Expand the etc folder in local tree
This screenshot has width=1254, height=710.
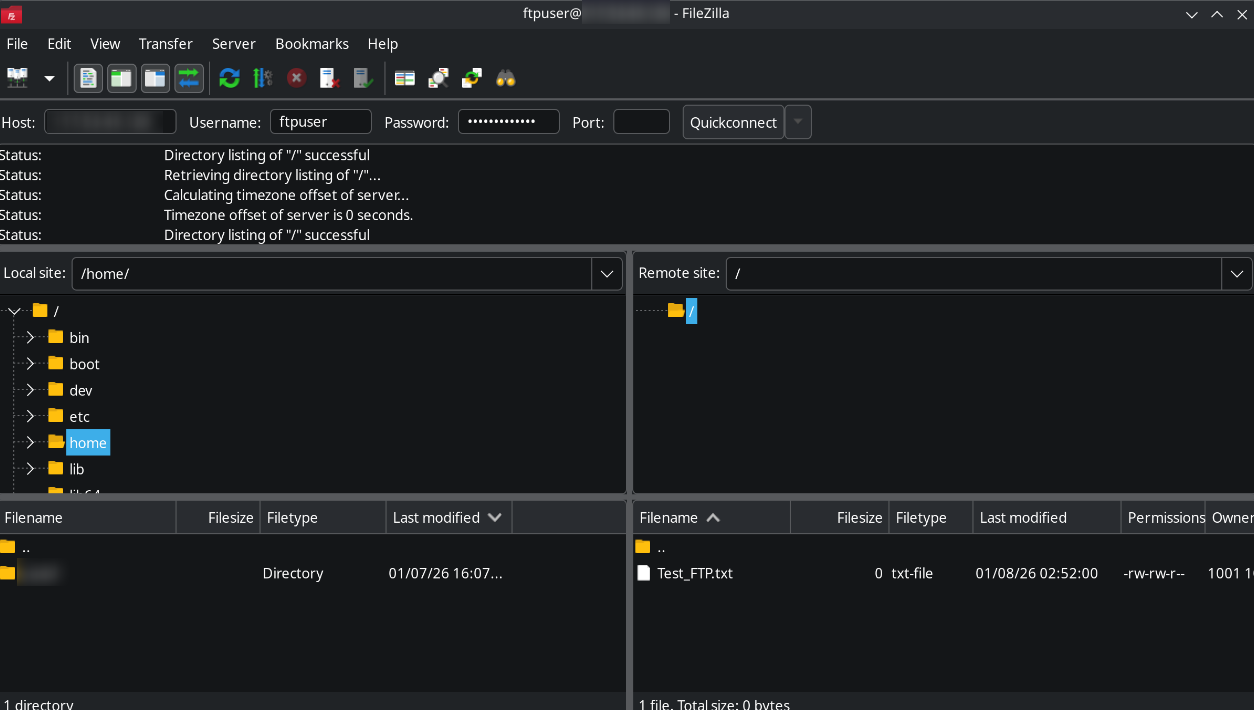30,416
